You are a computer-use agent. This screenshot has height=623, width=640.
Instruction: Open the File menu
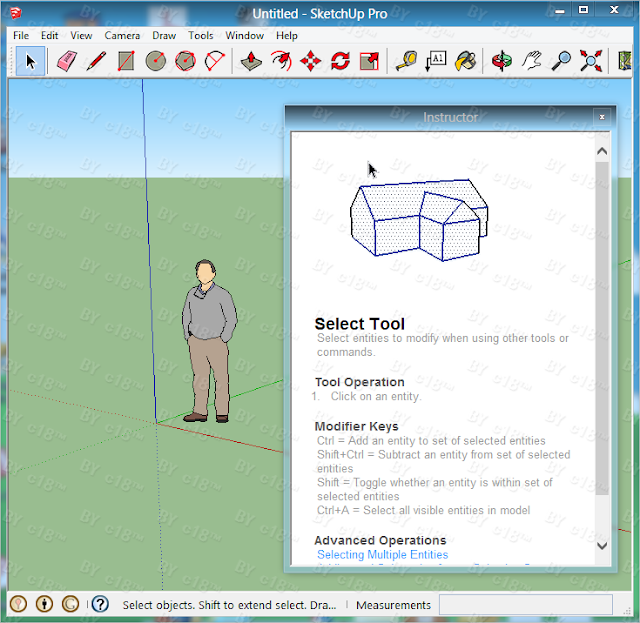click(21, 36)
